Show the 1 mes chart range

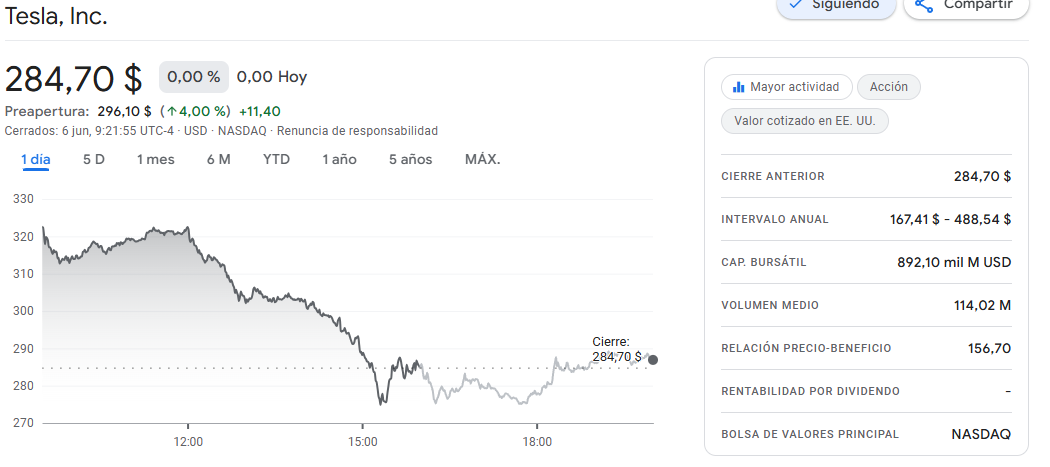pyautogui.click(x=156, y=159)
